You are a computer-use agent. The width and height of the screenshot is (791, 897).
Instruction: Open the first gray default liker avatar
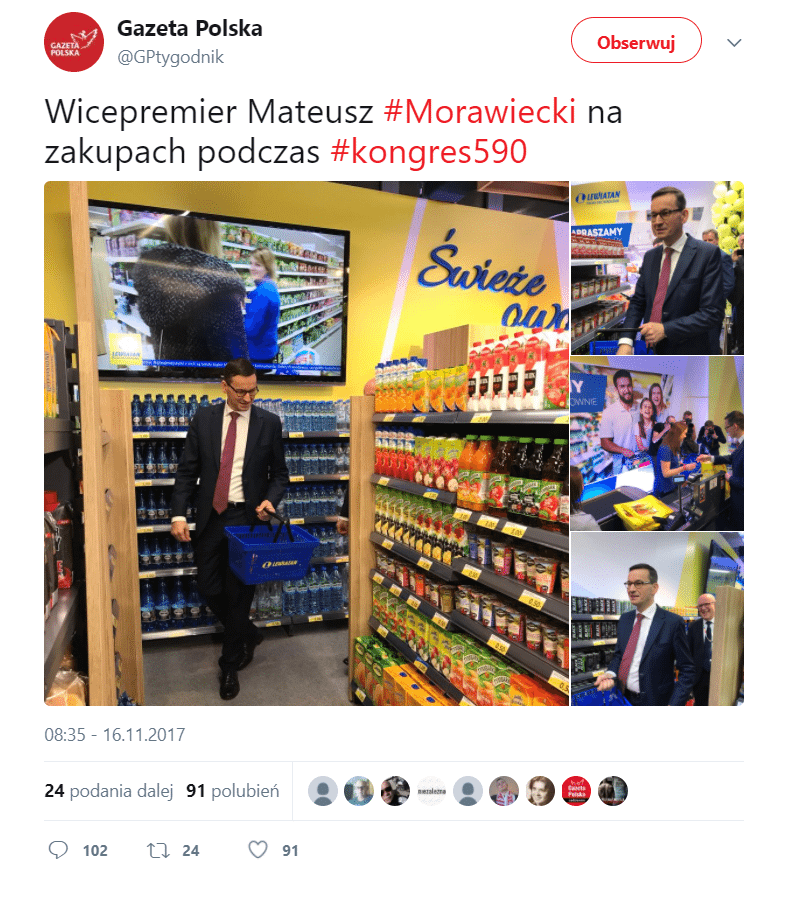click(x=323, y=791)
